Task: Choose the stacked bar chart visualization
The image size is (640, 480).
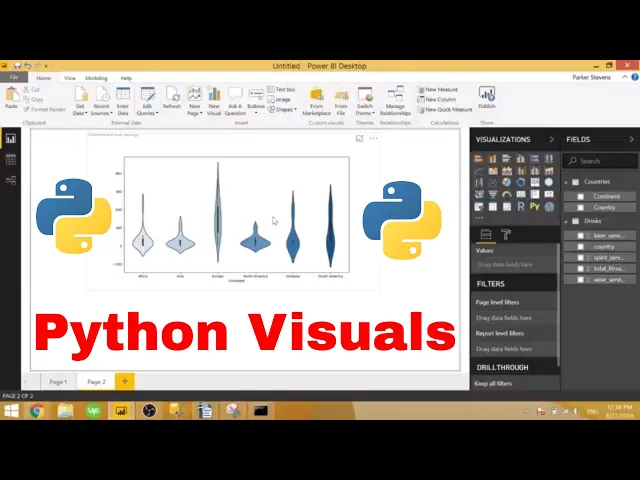Action: (x=479, y=159)
